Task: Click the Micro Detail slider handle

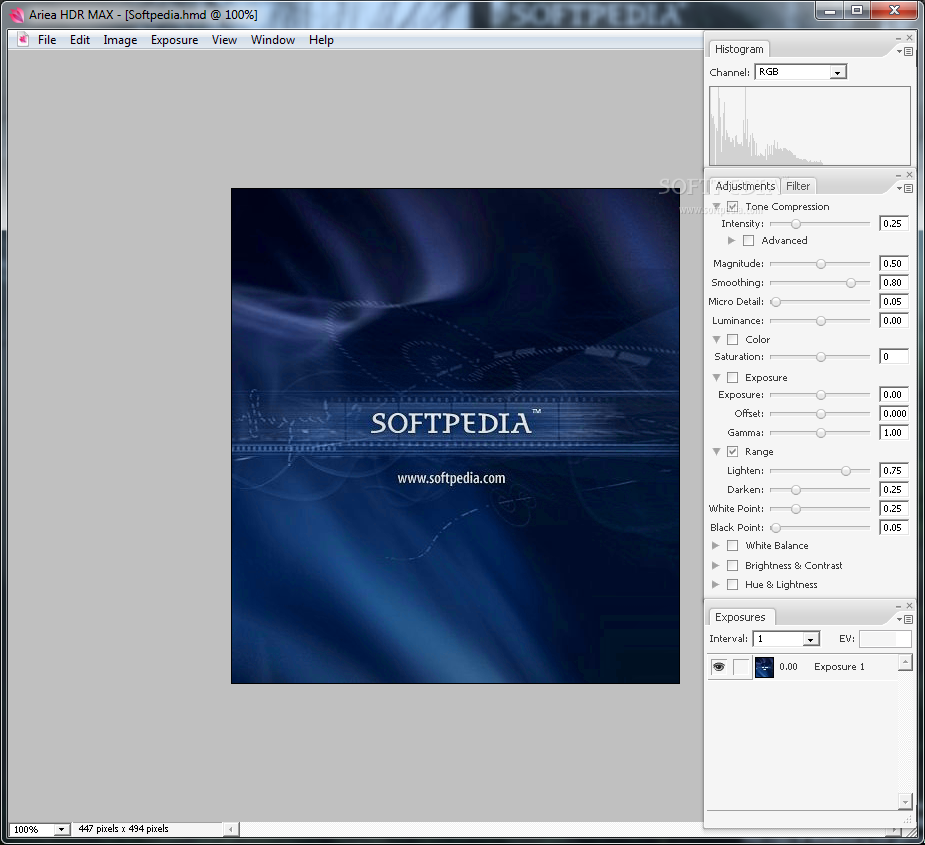Action: click(x=776, y=302)
